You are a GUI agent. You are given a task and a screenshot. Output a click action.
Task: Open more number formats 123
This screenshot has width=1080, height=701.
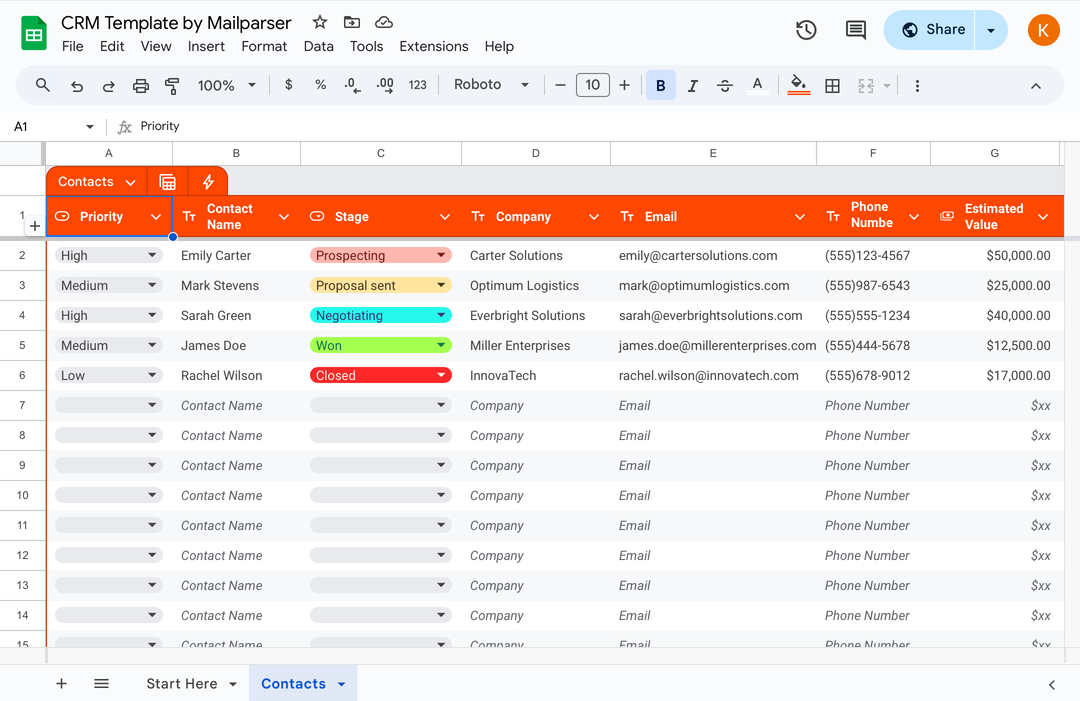tap(417, 85)
